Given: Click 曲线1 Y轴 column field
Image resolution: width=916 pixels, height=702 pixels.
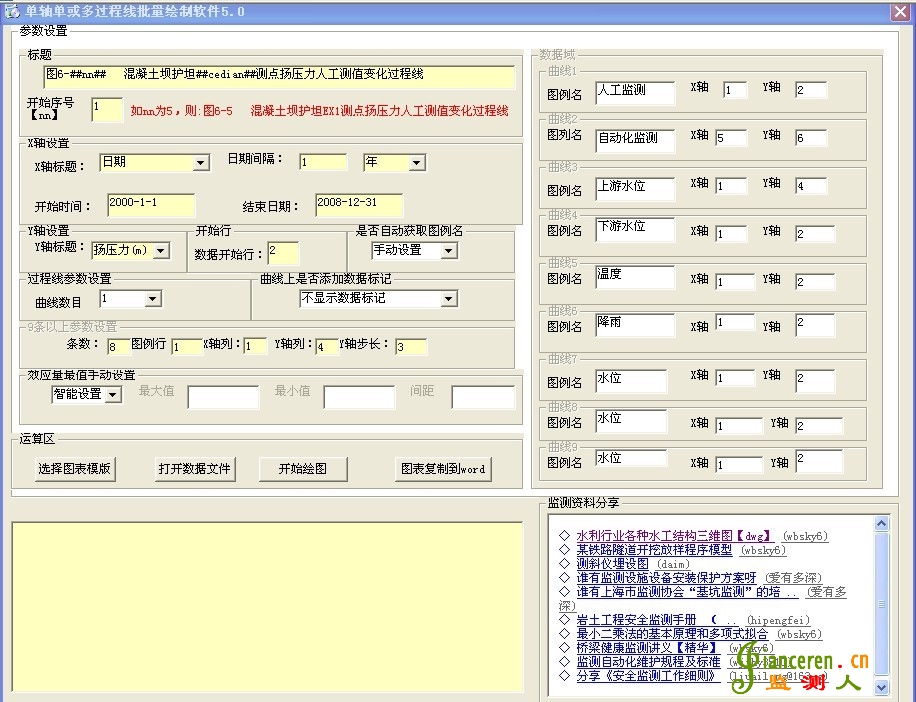Looking at the screenshot, I should pos(811,89).
